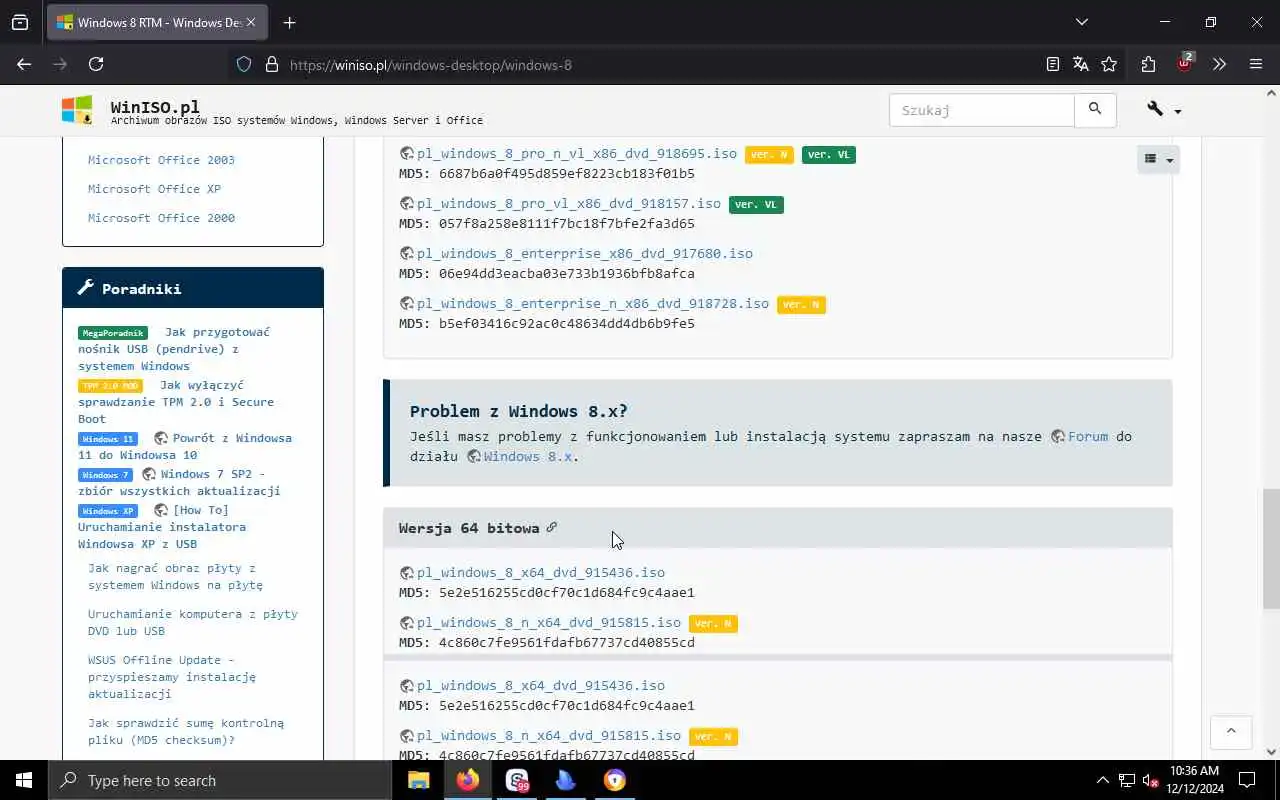Open Uruchamianie komputera z płyty DVD guide

(193, 623)
